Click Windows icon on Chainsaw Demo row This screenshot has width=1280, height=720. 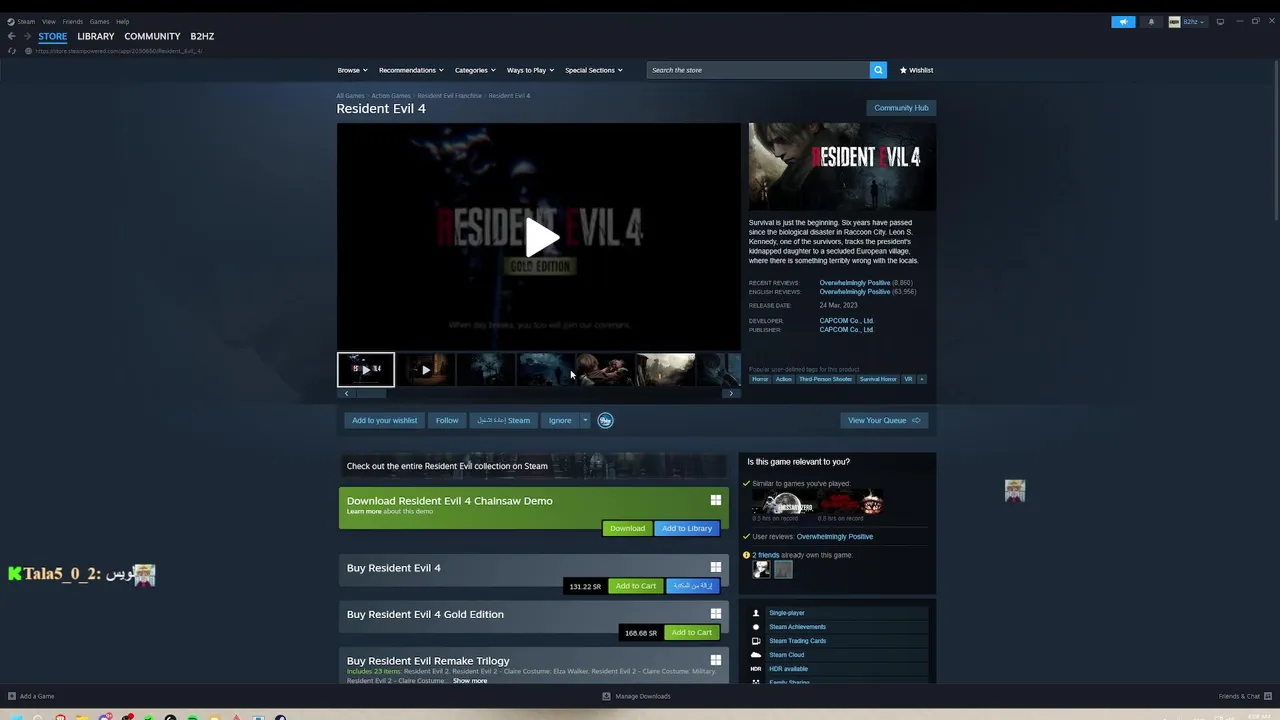coord(715,500)
